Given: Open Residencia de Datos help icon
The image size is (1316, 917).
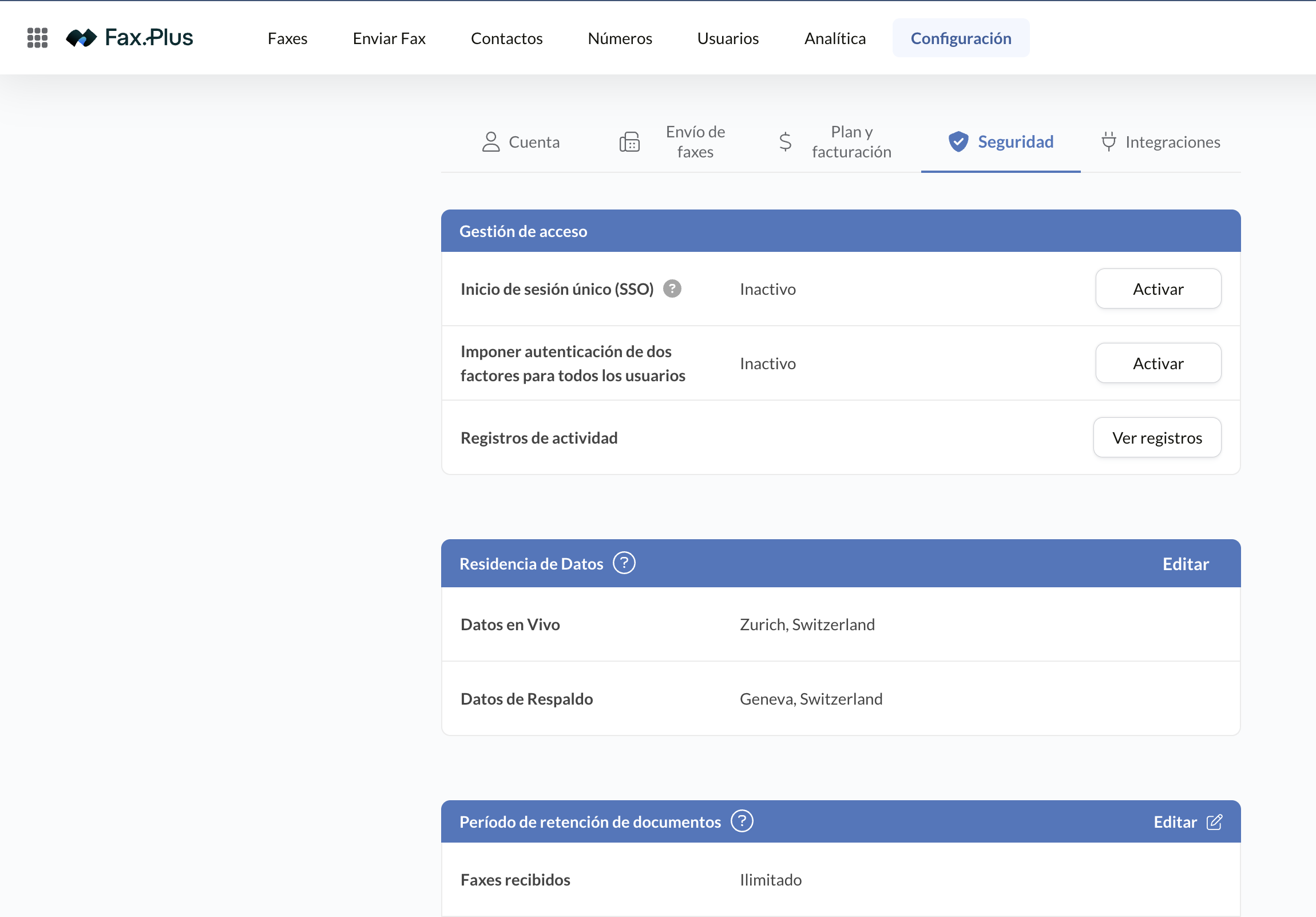Looking at the screenshot, I should click(x=624, y=563).
